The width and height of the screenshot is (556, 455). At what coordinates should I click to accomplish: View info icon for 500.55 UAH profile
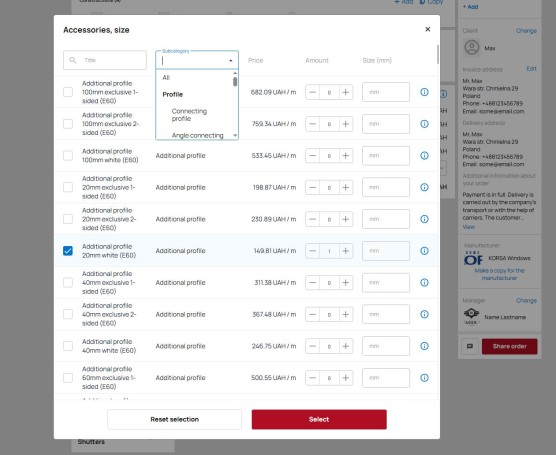click(x=424, y=378)
